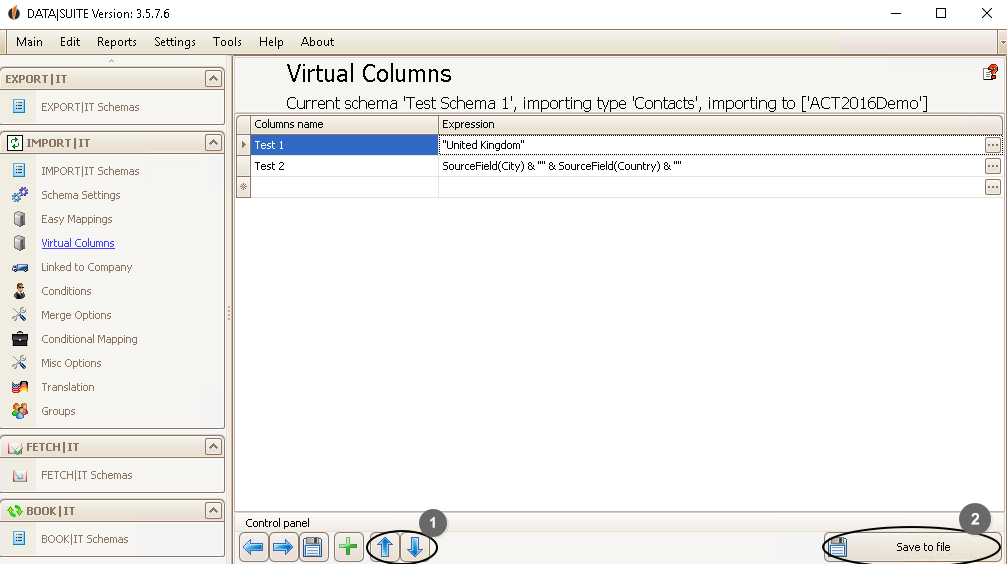Open BOOK|IT Schemas link
Screen dimensions: 1007x564
click(x=85, y=539)
